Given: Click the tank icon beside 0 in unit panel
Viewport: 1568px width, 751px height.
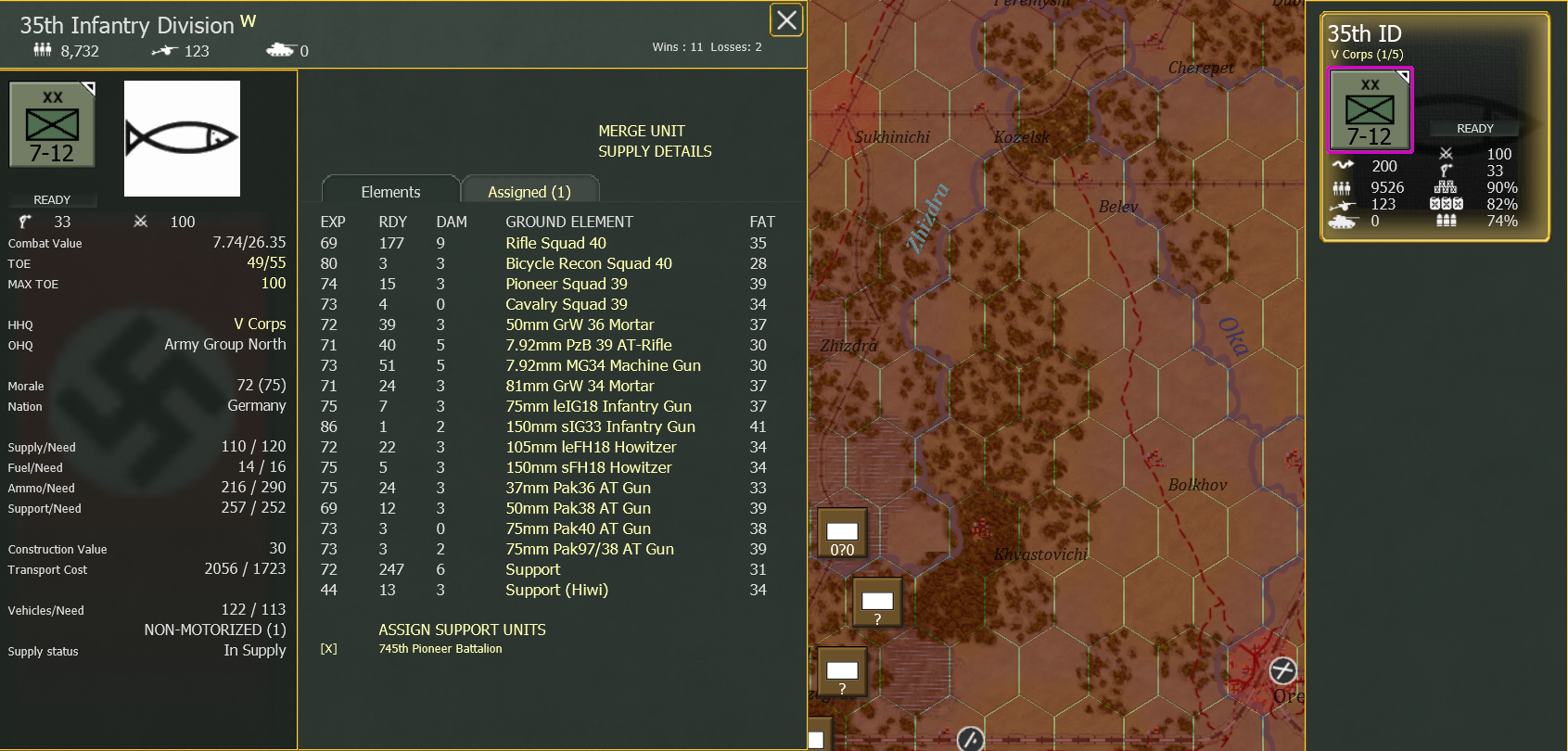Looking at the screenshot, I should tap(1342, 222).
